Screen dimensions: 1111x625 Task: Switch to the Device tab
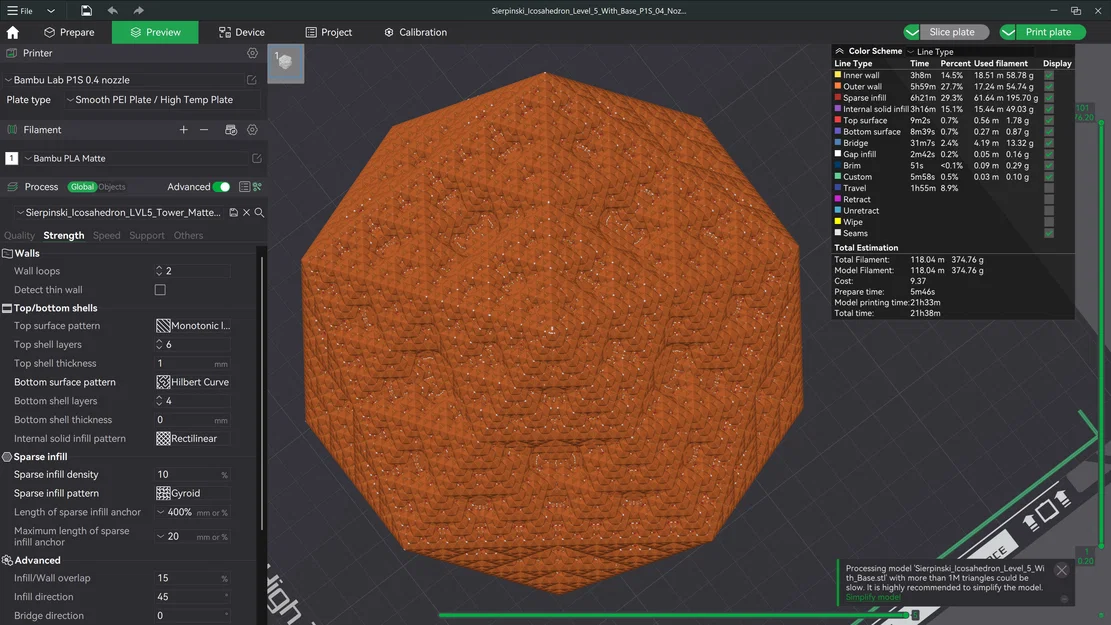pos(240,31)
